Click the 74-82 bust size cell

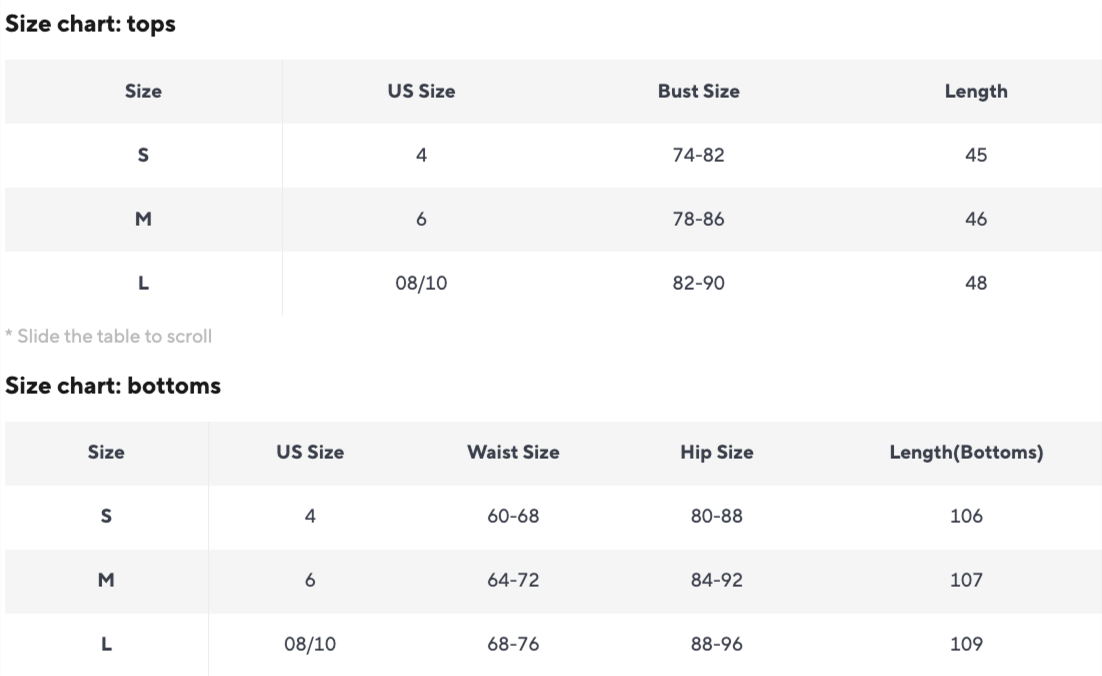pyautogui.click(x=698, y=155)
